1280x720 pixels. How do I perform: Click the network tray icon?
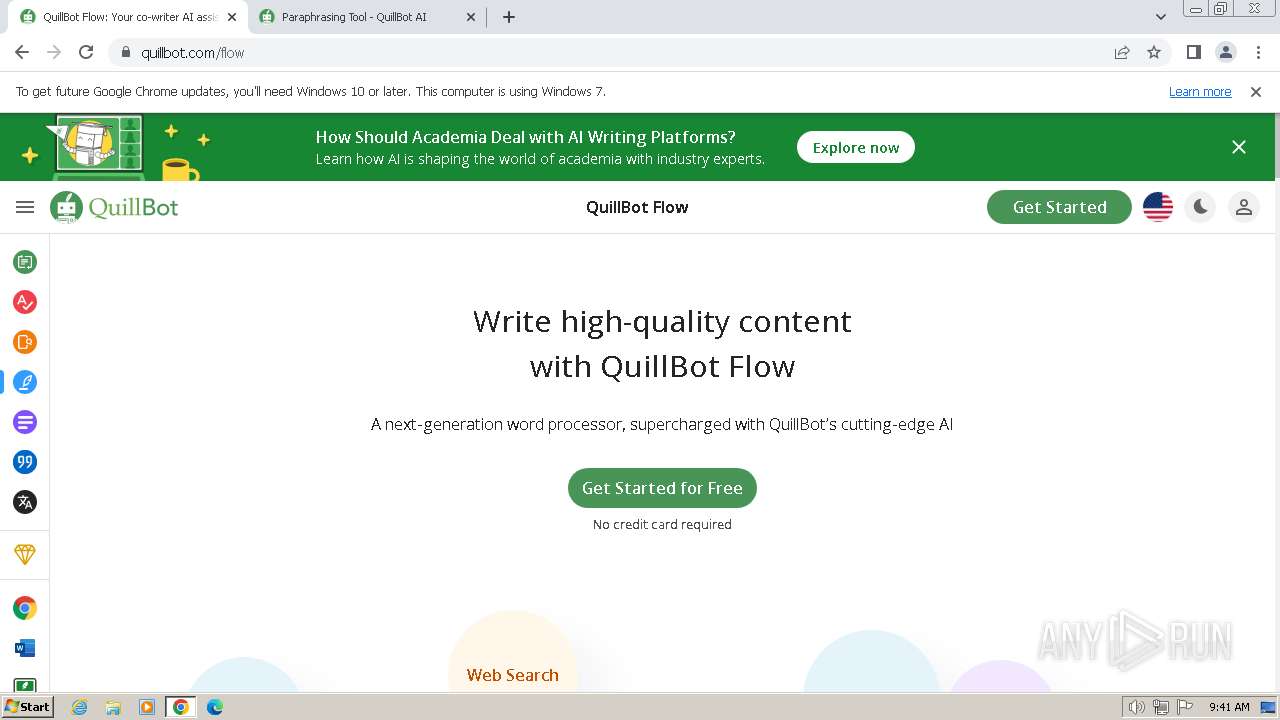pyautogui.click(x=1161, y=707)
